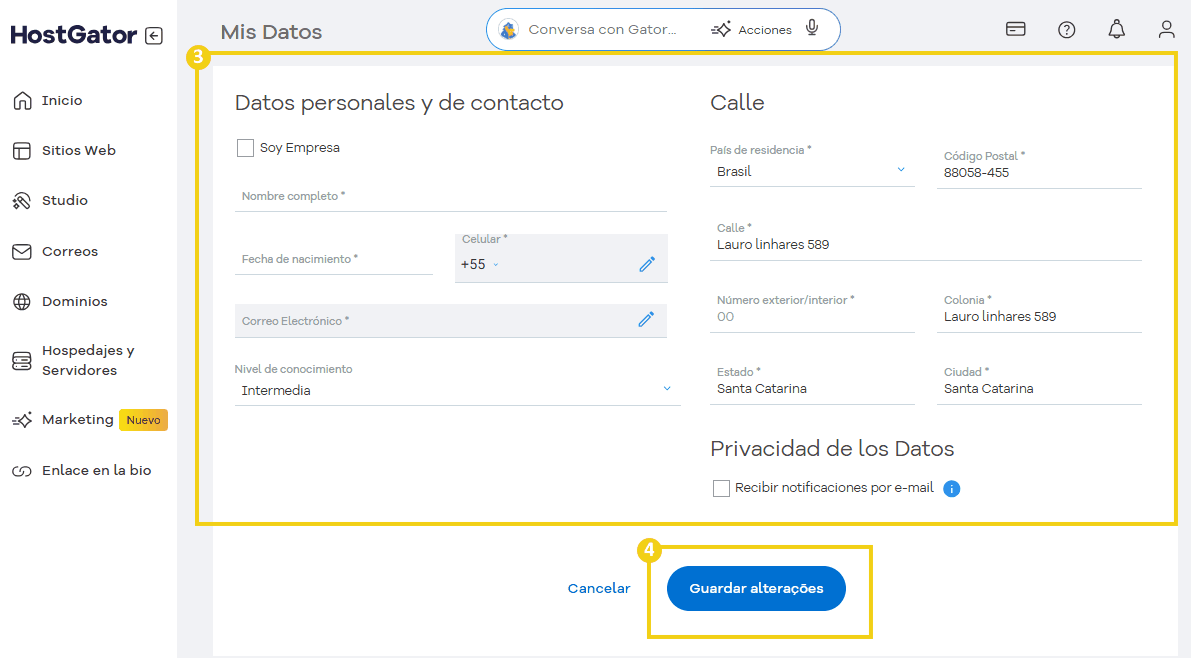Enable Recibir notificaciones por e-mail checkbox
1191x658 pixels.
721,488
